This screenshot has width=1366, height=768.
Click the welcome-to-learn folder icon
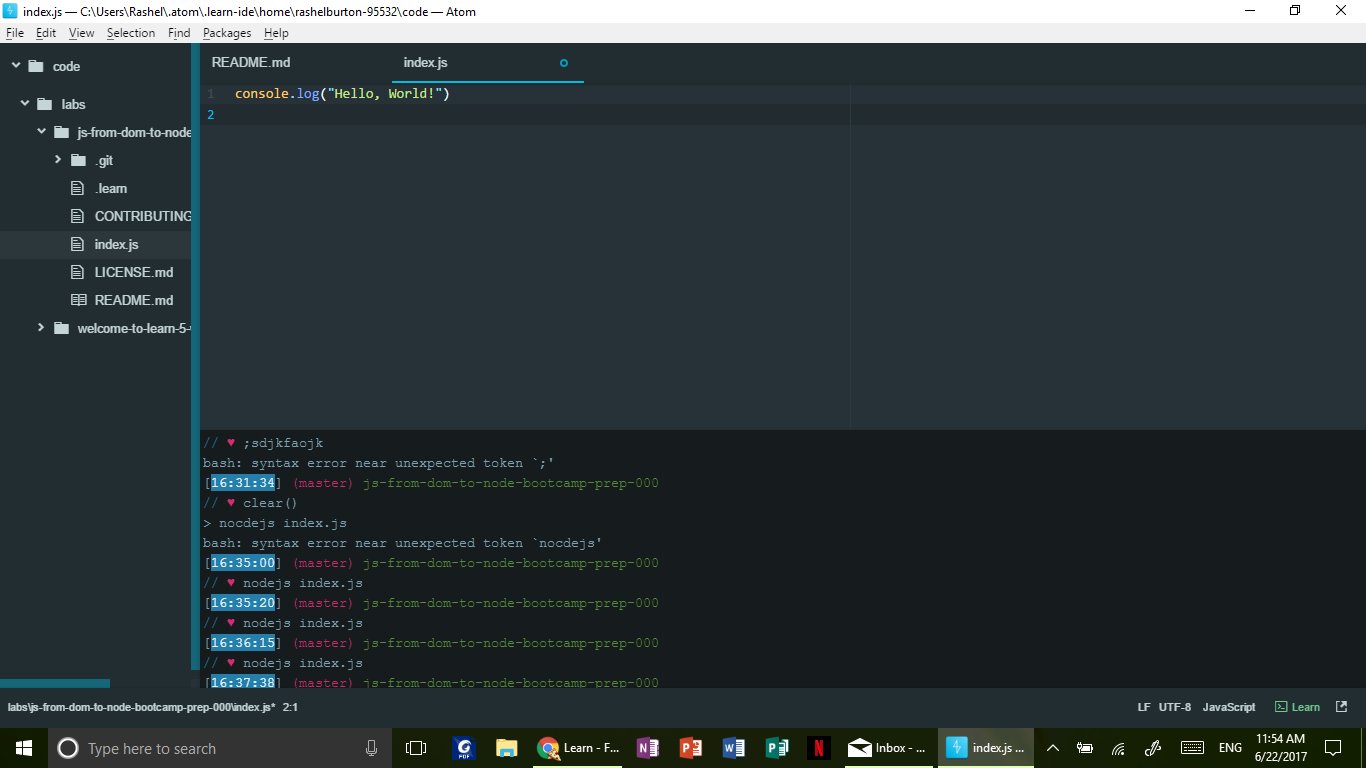(x=61, y=328)
